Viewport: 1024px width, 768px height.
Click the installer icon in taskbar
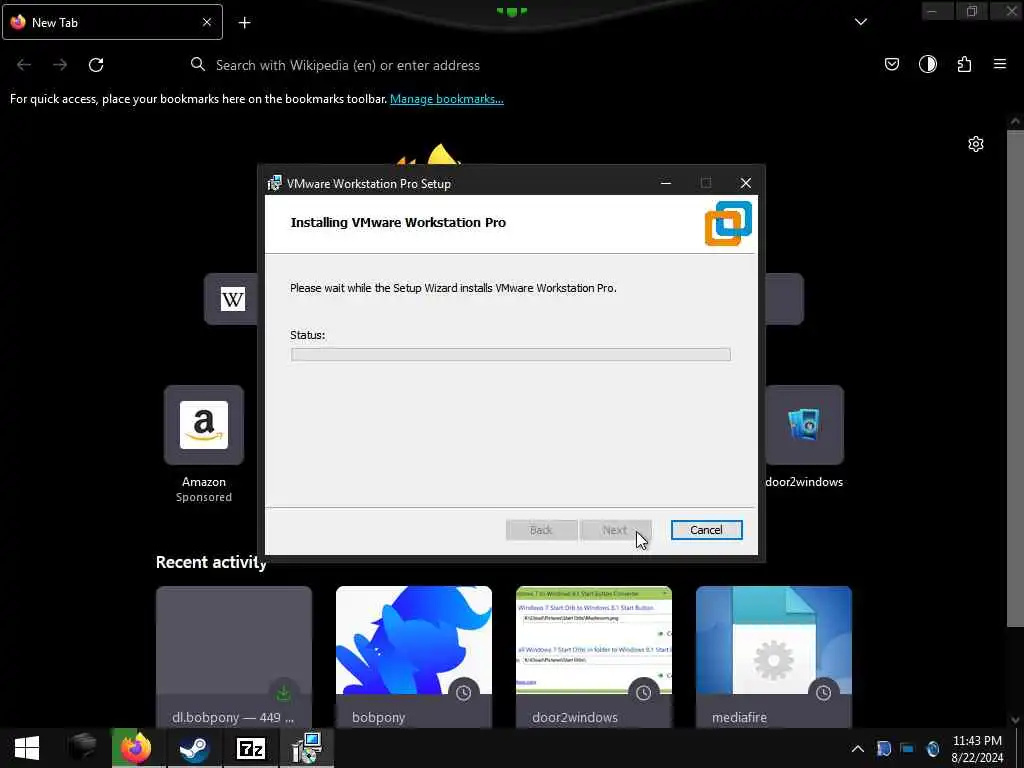tap(307, 748)
